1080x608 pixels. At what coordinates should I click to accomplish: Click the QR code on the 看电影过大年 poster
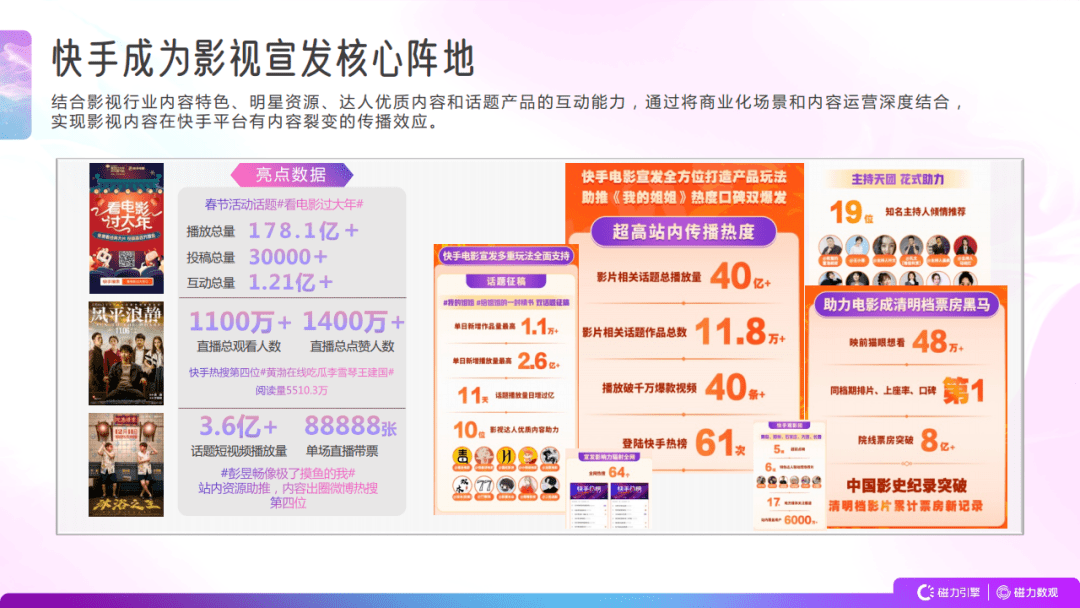pyautogui.click(x=127, y=260)
